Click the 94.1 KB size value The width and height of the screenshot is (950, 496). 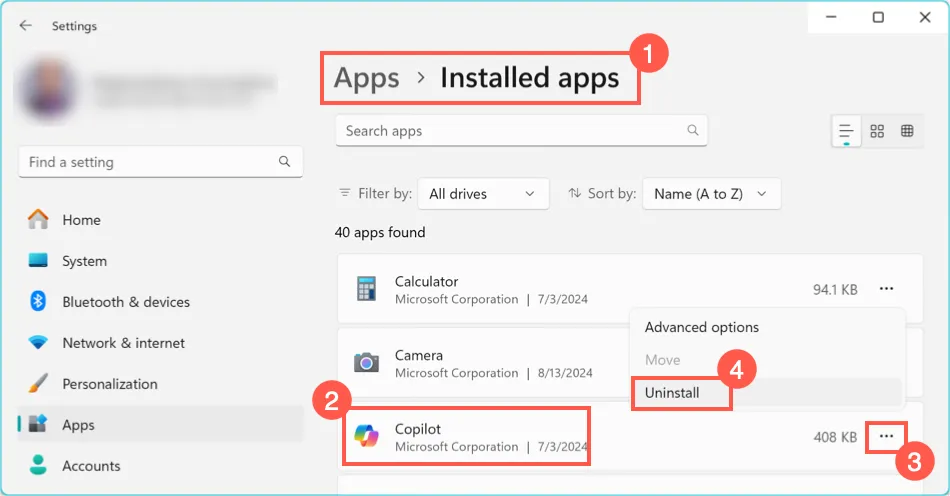coord(835,289)
